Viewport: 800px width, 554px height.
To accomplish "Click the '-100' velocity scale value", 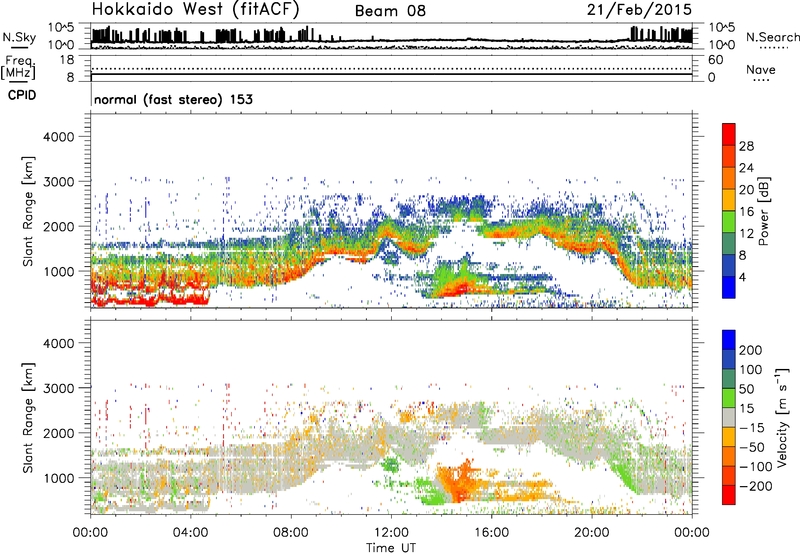I will 755,466.
